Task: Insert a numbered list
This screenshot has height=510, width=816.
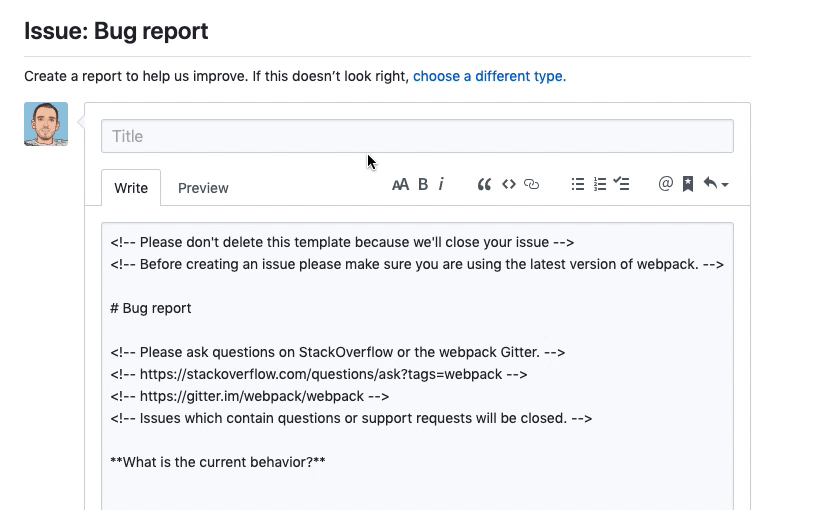Action: point(600,184)
